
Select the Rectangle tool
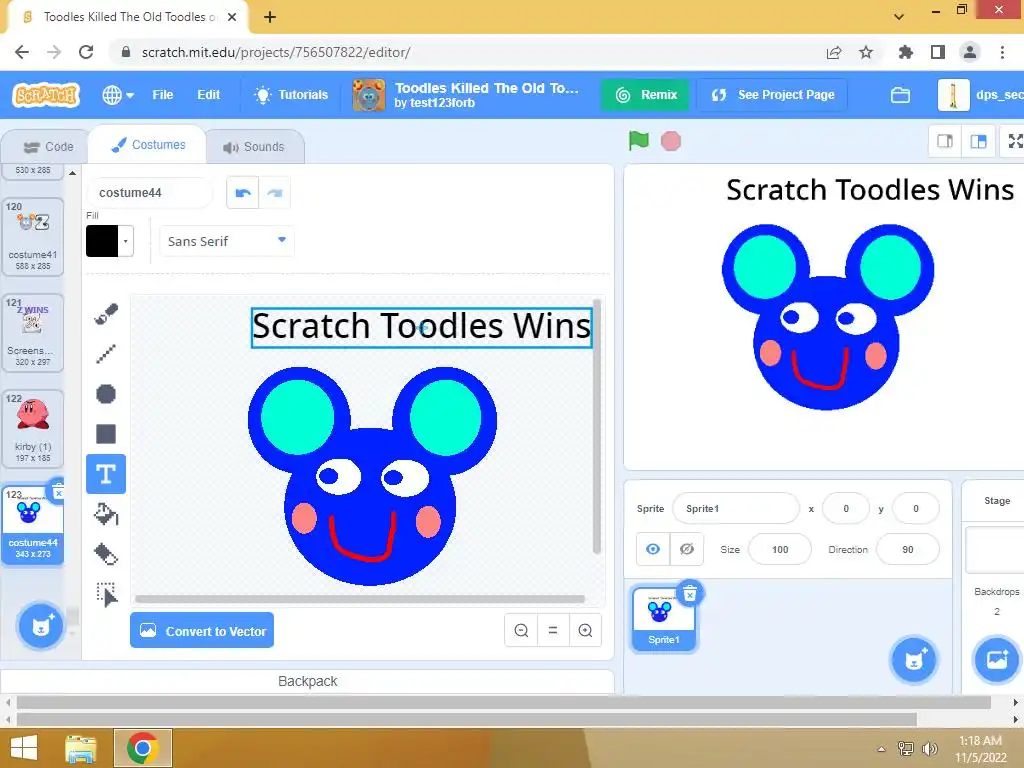click(106, 434)
